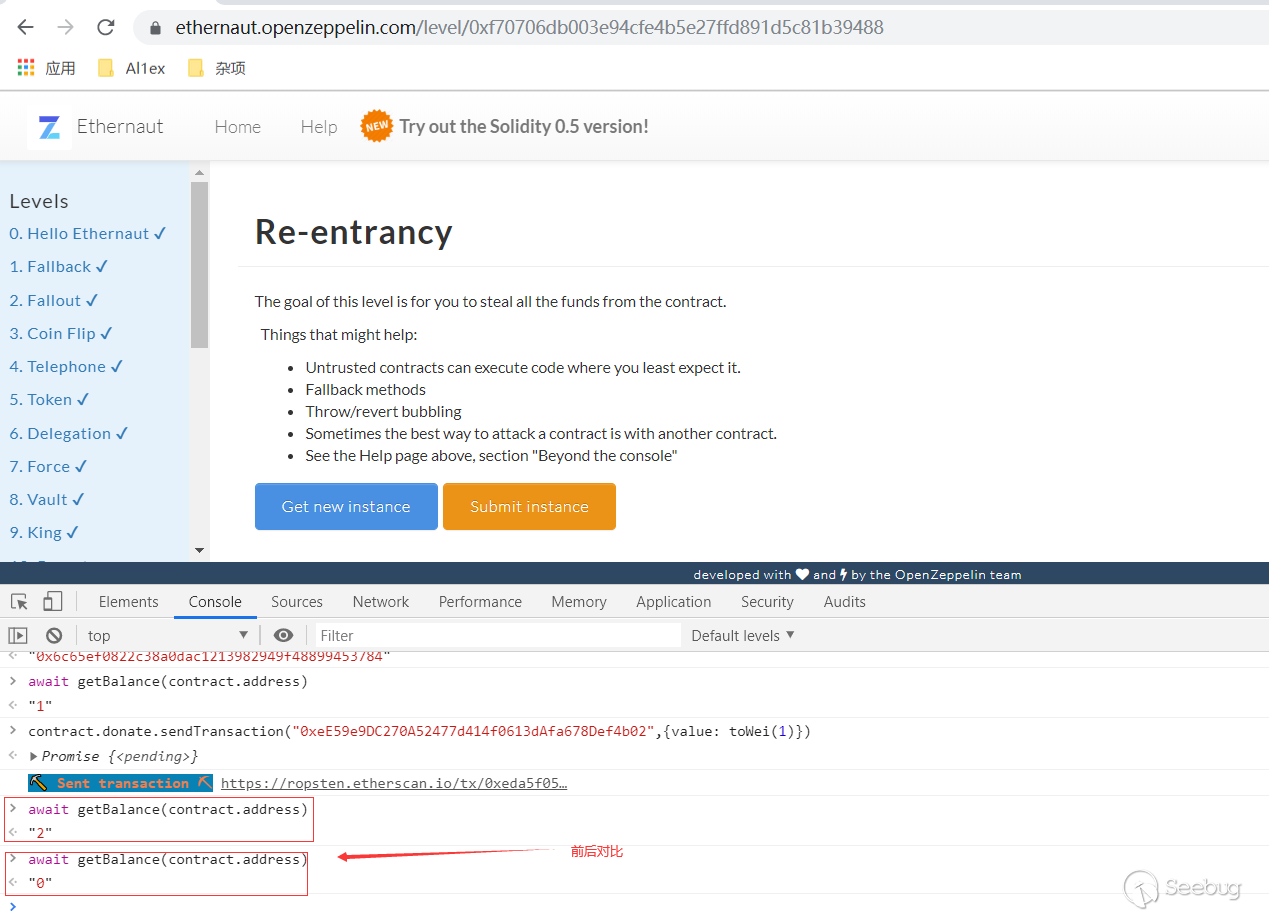Open level 4. Telephone

[66, 366]
